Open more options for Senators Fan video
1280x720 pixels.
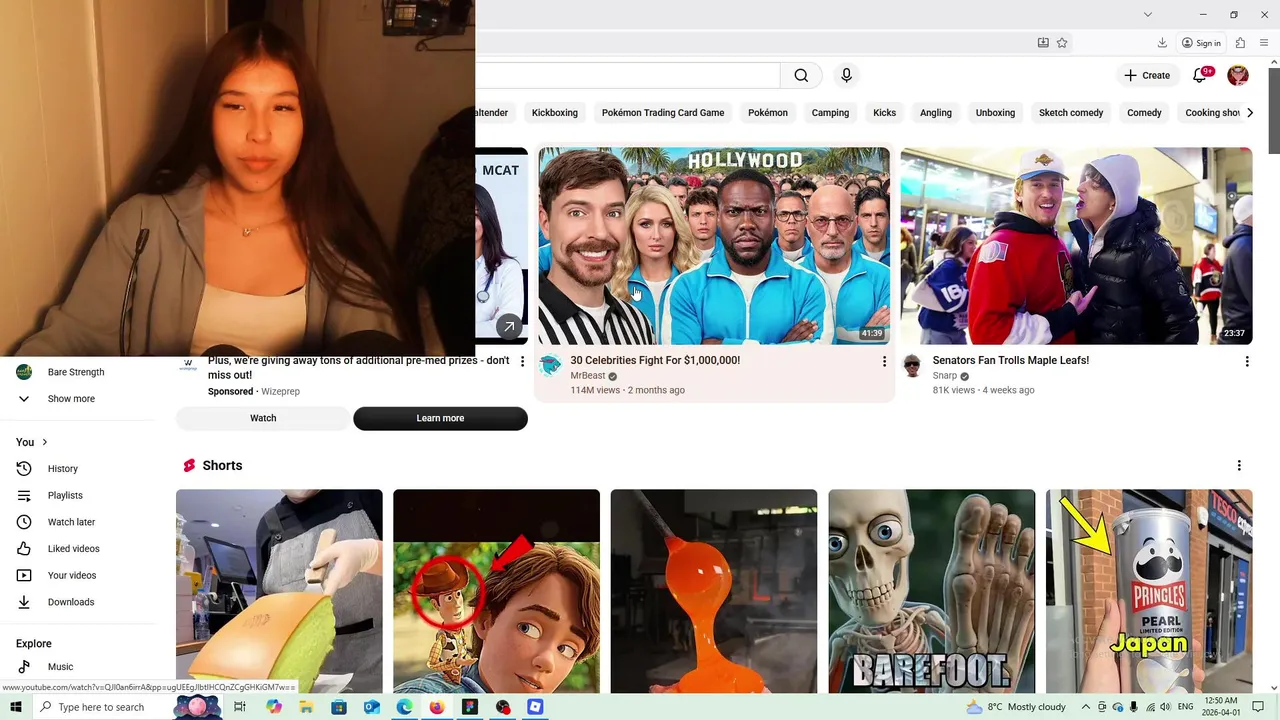tap(1246, 361)
